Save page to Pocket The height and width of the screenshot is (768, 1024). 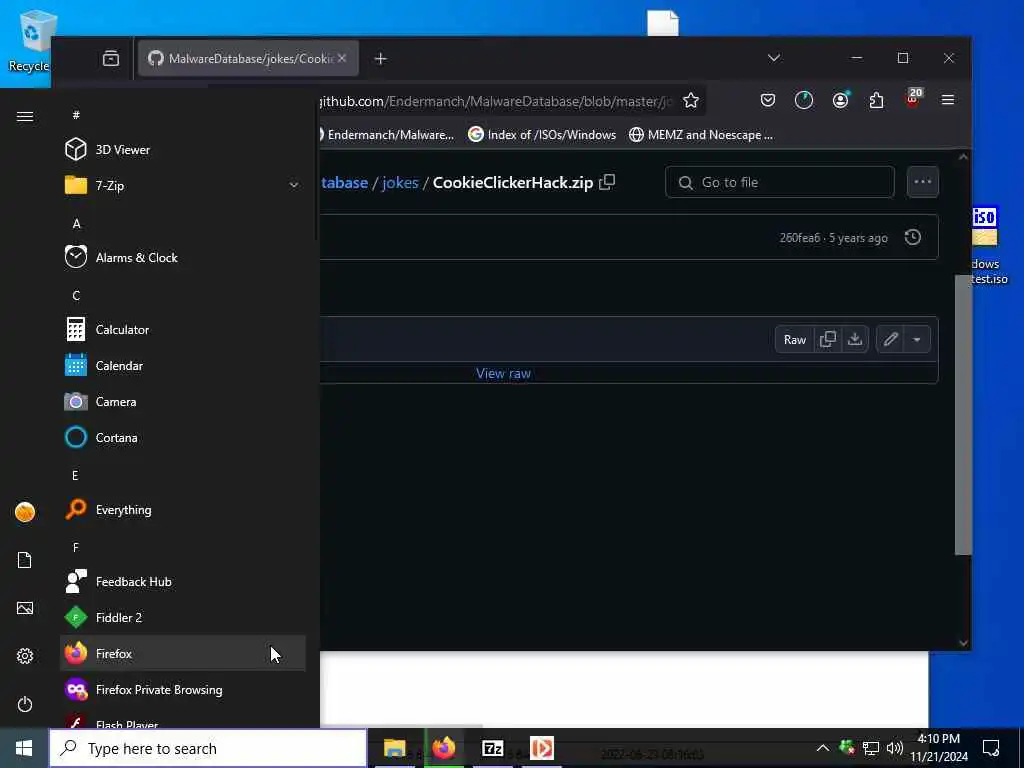click(768, 100)
